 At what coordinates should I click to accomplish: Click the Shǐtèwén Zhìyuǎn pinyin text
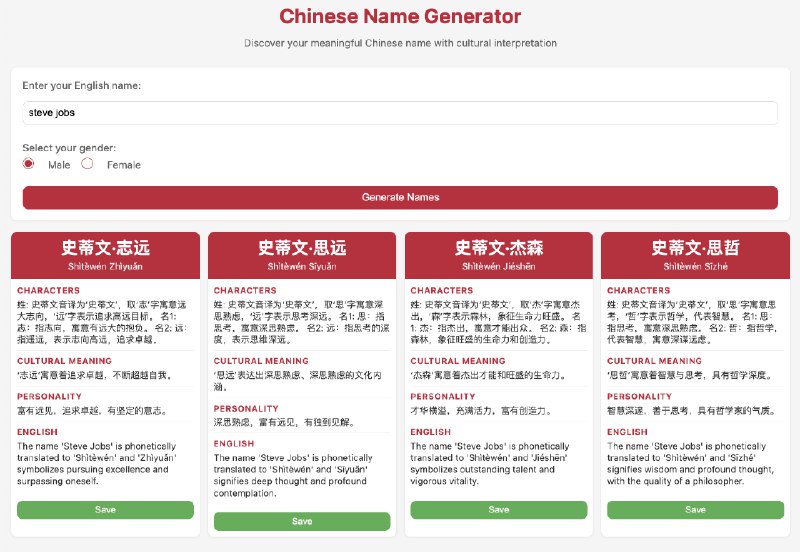pos(105,266)
